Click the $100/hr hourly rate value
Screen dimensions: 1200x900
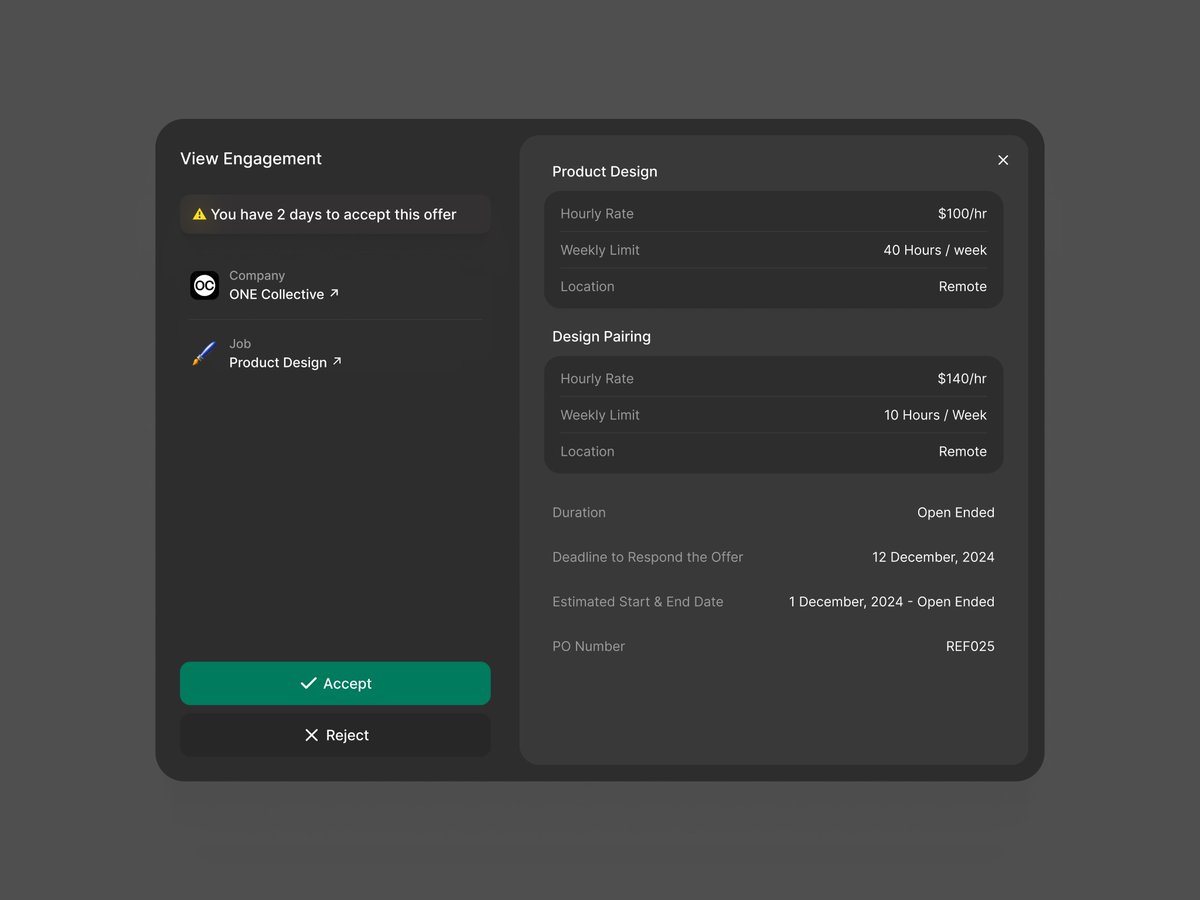[x=962, y=214]
